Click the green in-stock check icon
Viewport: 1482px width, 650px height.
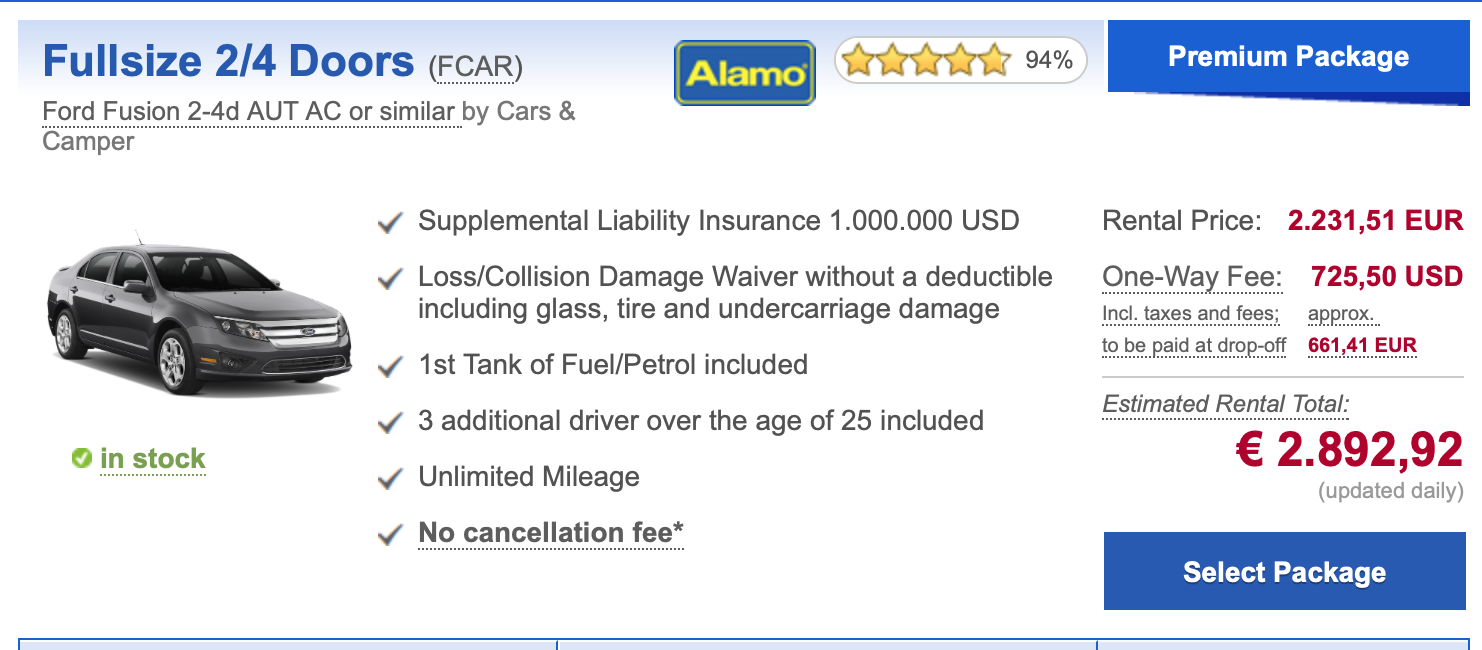tap(82, 458)
